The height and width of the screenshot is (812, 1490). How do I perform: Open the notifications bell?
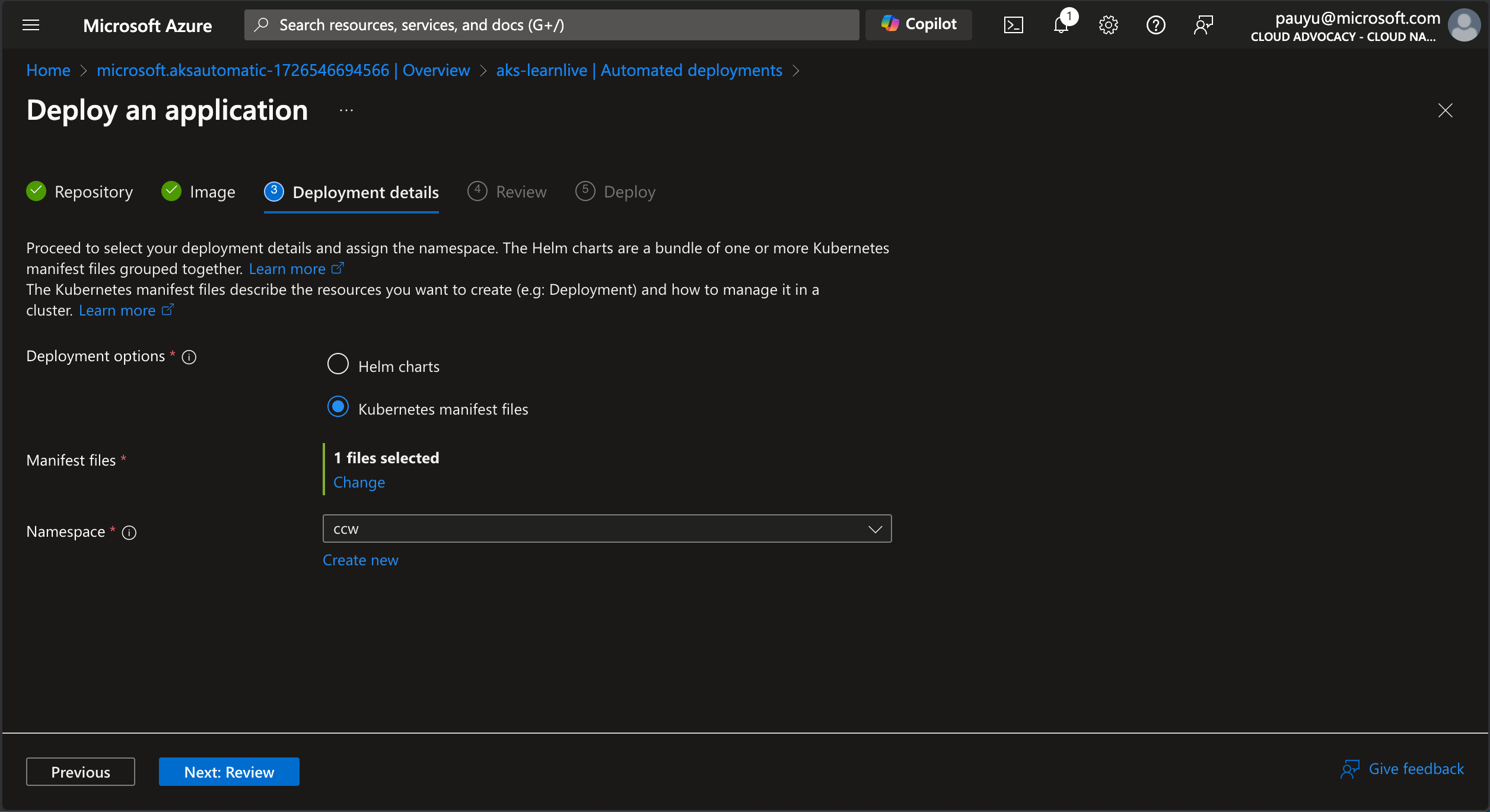(x=1062, y=25)
